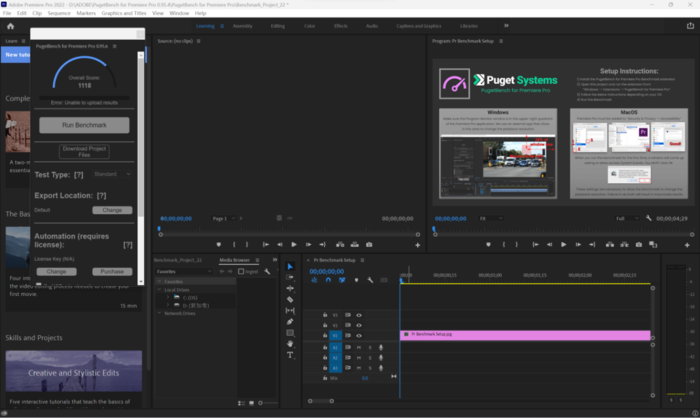Click the Run Benchmark button
Viewport: 700px width, 418px height.
click(84, 125)
